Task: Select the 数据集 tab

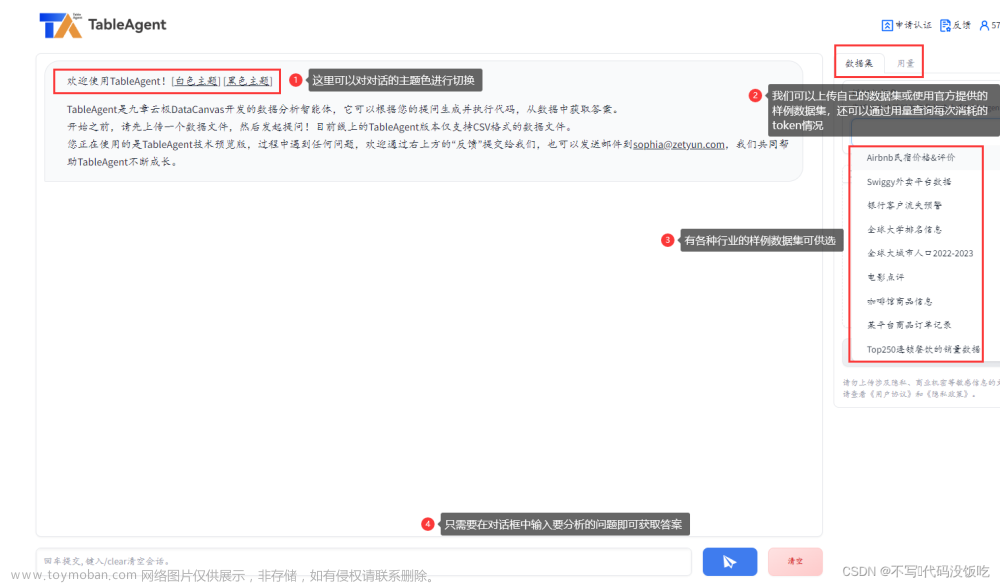Action: [x=859, y=63]
